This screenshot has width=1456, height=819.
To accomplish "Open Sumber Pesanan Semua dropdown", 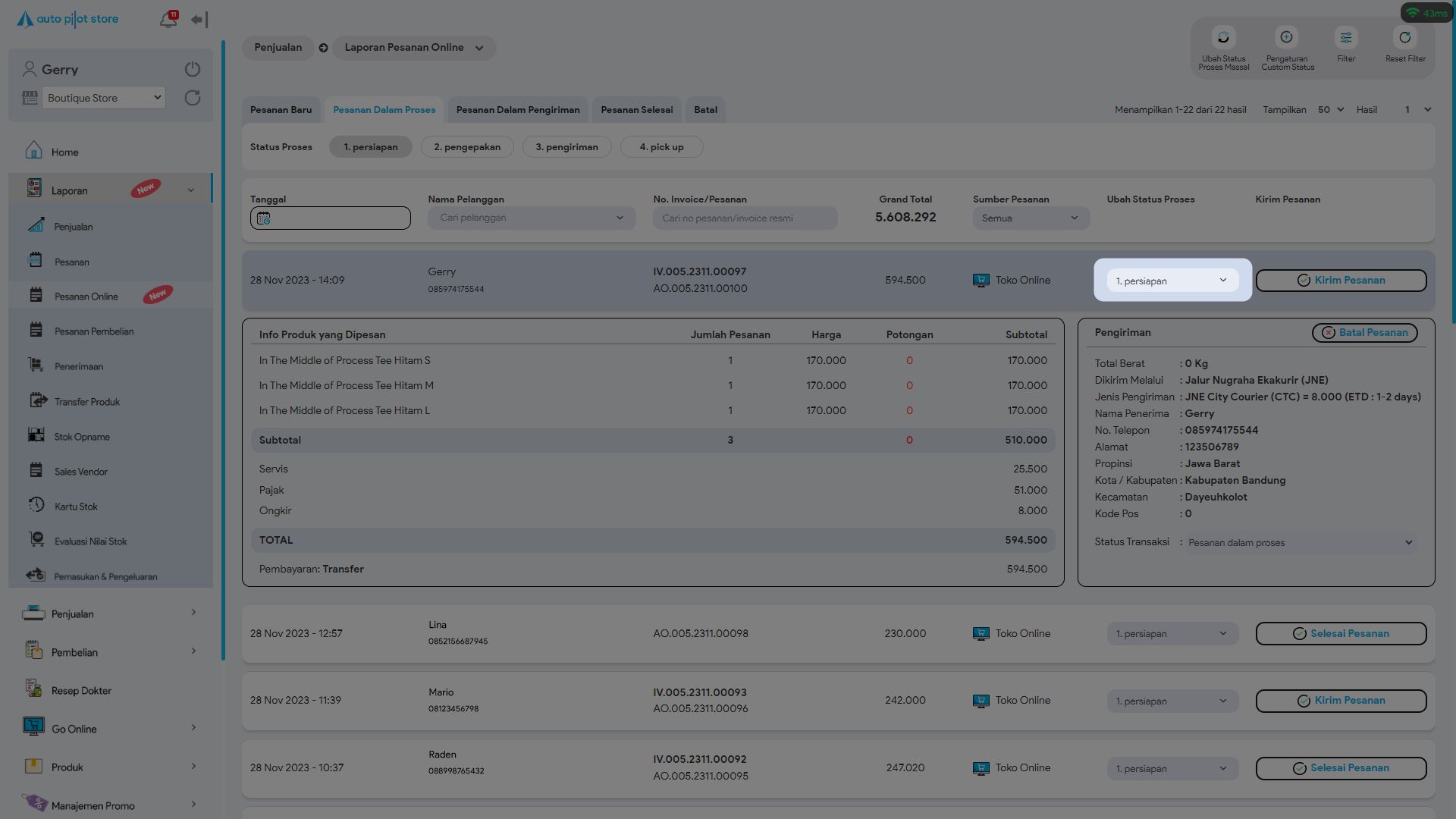I will coord(1031,218).
